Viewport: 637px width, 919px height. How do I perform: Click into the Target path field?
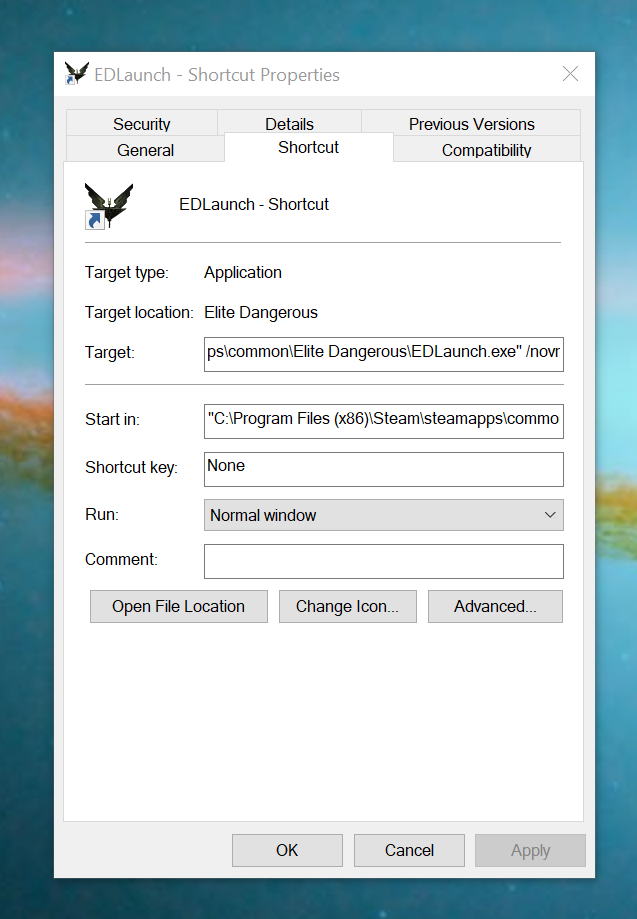[x=384, y=354]
